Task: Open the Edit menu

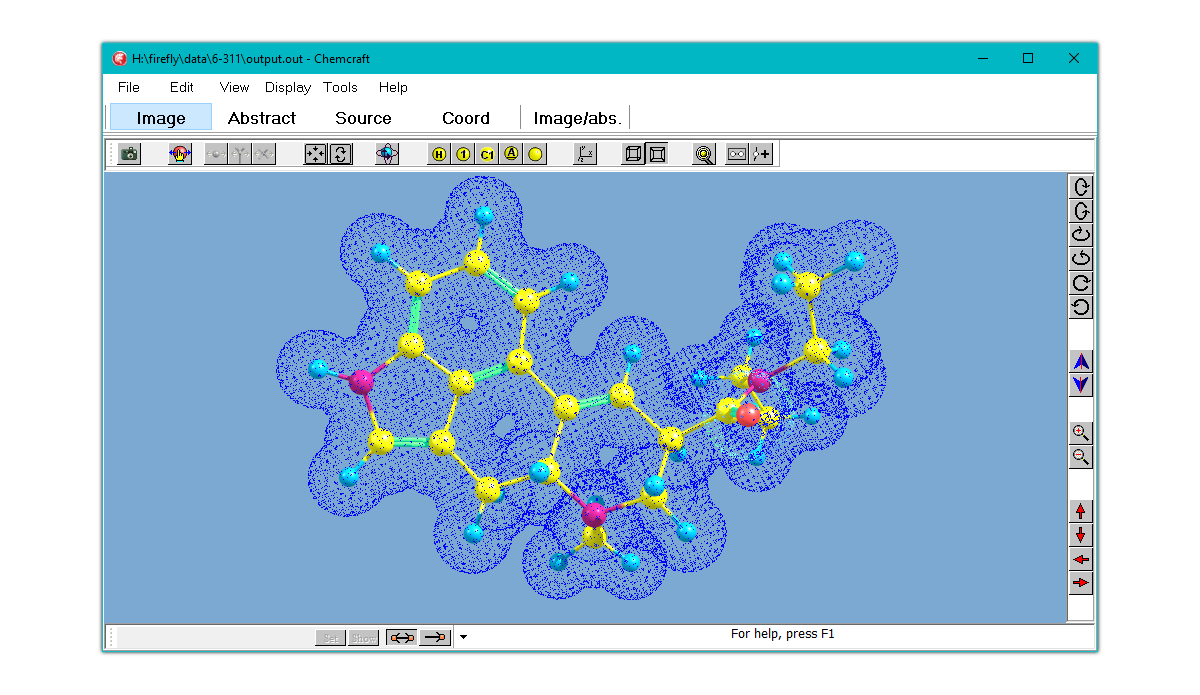Action: [181, 87]
